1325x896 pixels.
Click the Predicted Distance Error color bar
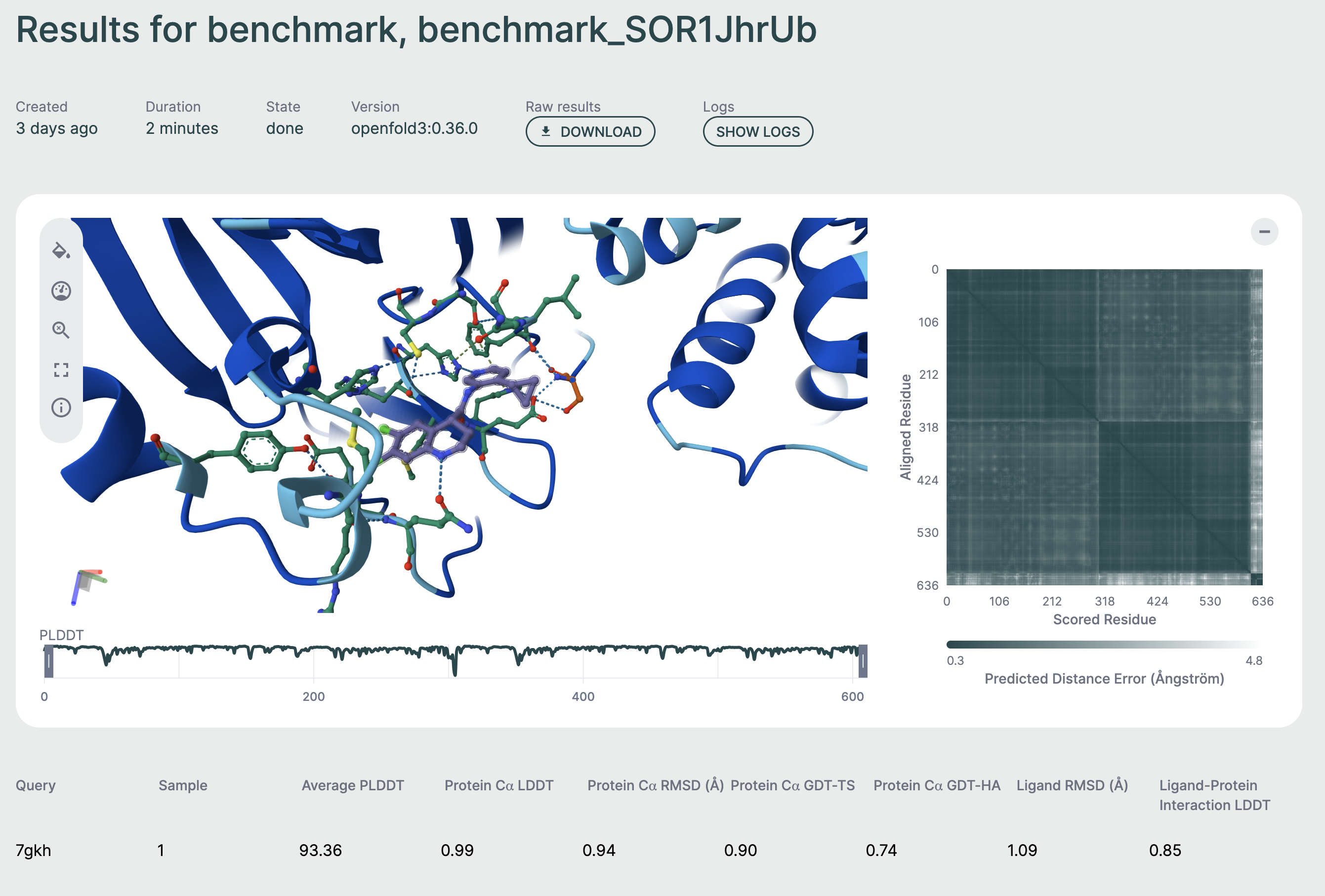point(1104,645)
